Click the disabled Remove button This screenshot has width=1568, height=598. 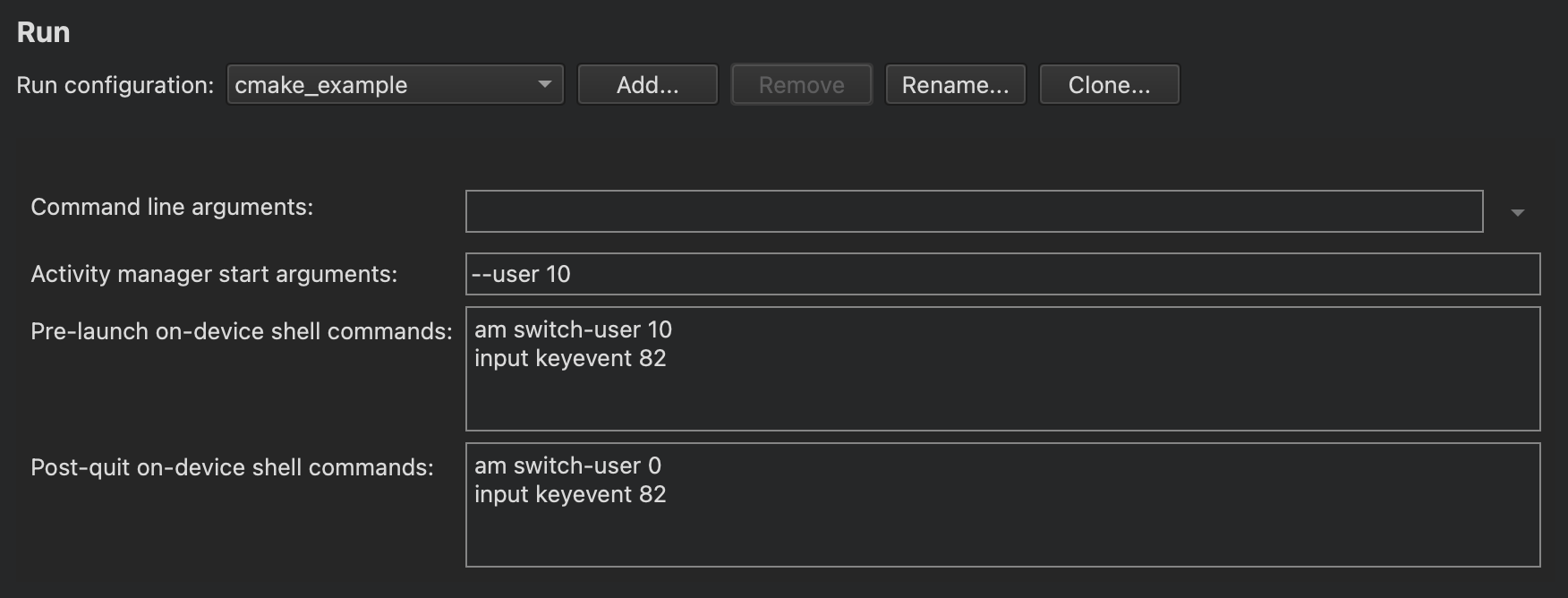pyautogui.click(x=801, y=85)
